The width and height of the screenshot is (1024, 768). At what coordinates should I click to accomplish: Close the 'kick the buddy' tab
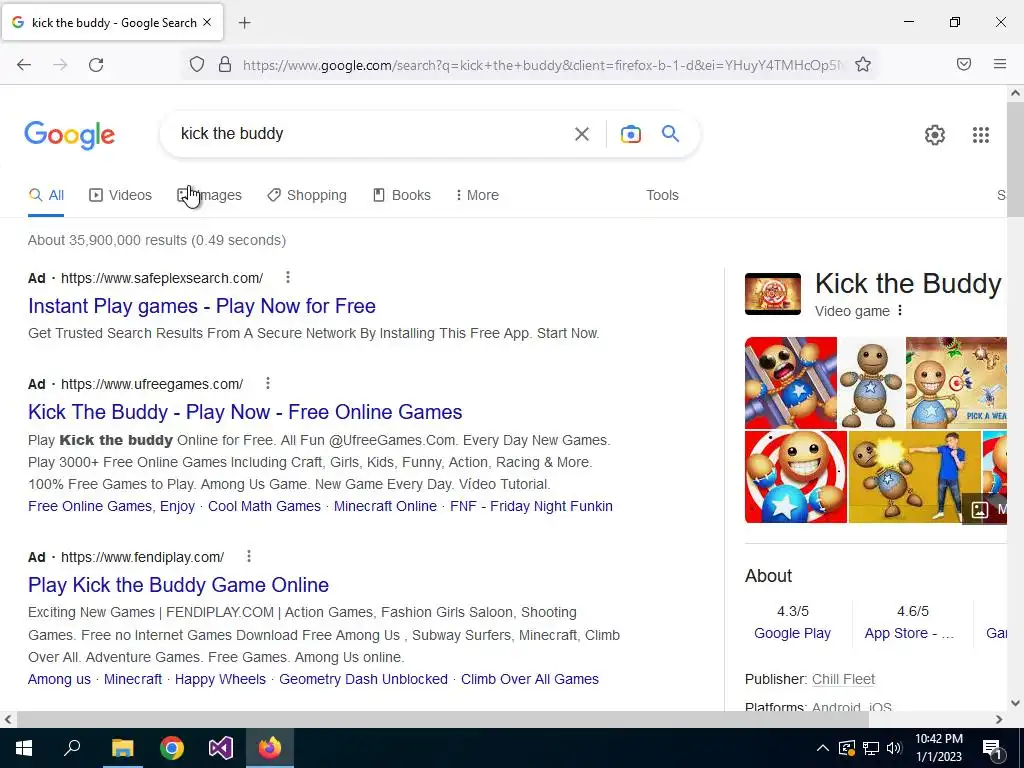pos(207,22)
